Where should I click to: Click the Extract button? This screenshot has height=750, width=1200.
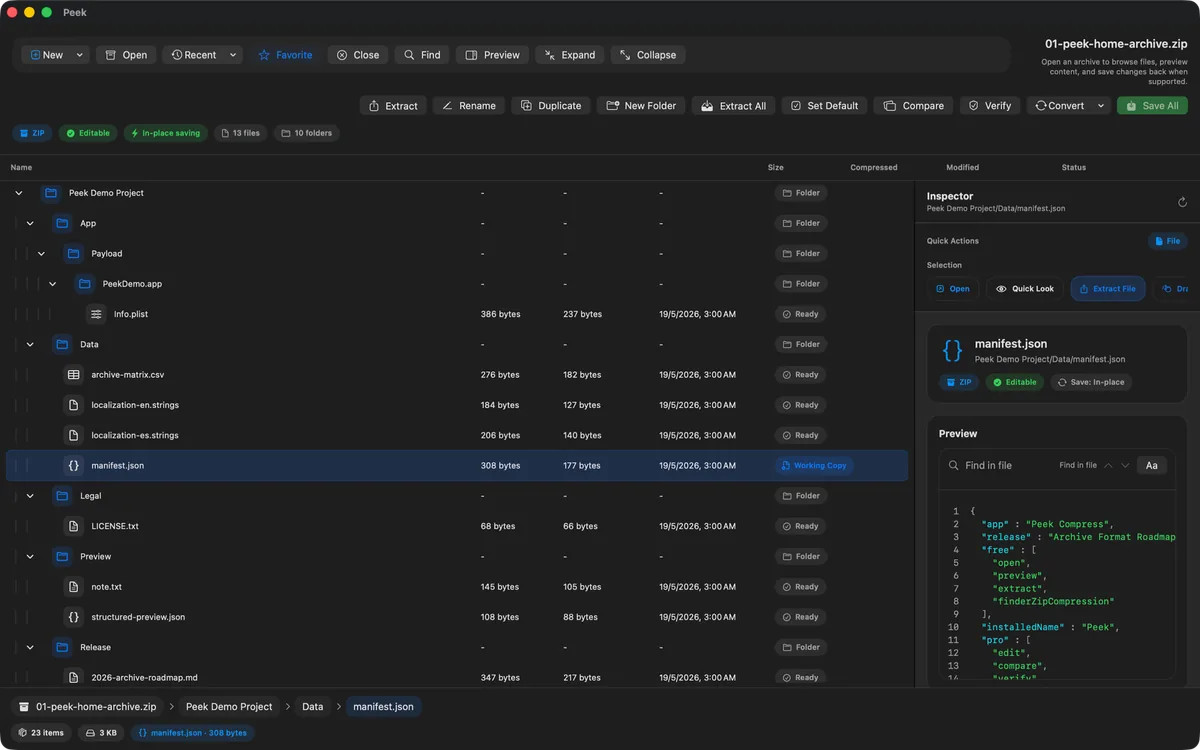pyautogui.click(x=393, y=105)
